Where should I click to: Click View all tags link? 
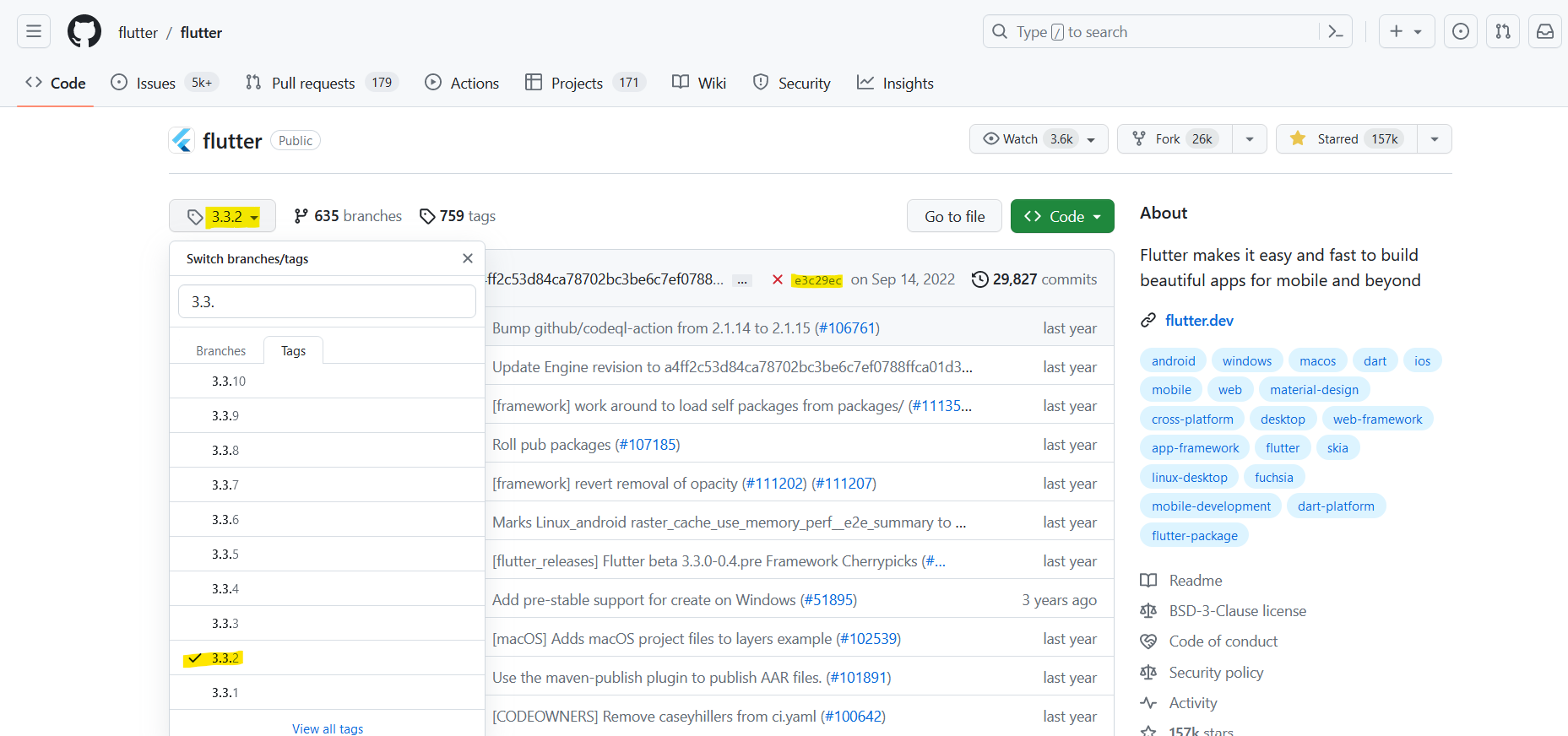(x=328, y=728)
